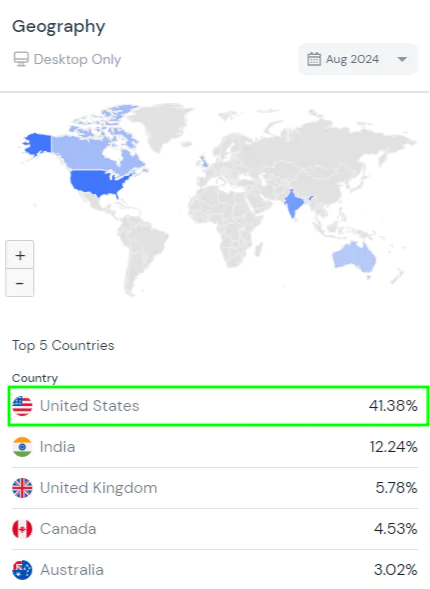Click the desktop monitor icon
The width and height of the screenshot is (430, 589).
[x=21, y=59]
